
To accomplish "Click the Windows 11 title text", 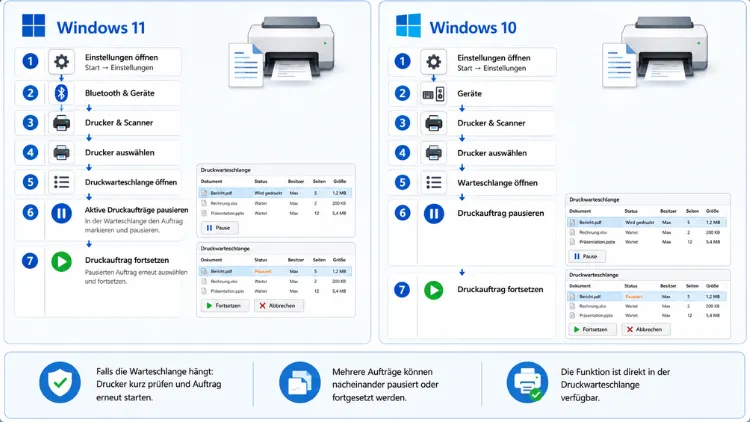I will click(x=101, y=27).
